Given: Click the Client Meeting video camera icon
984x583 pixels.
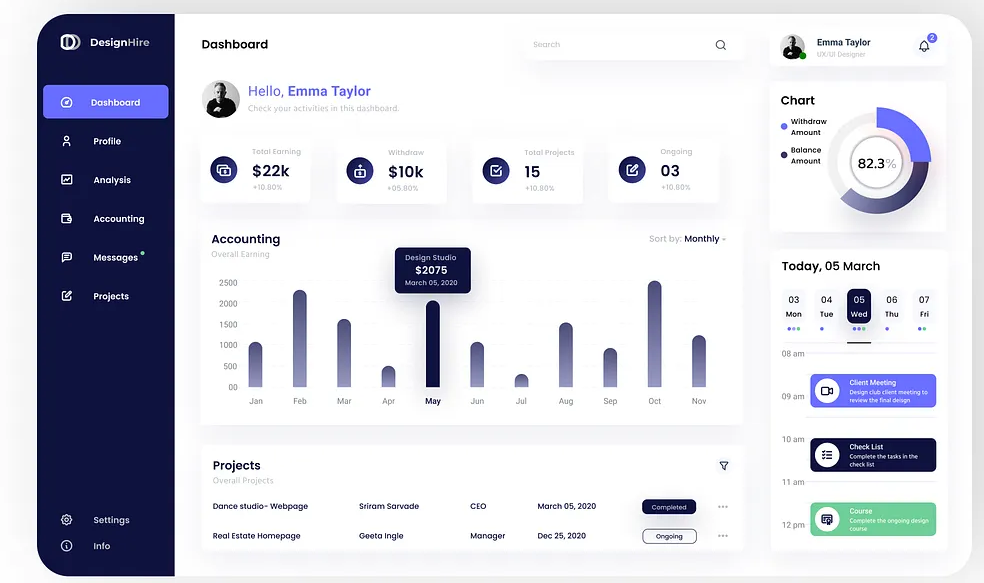Looking at the screenshot, I should [827, 391].
